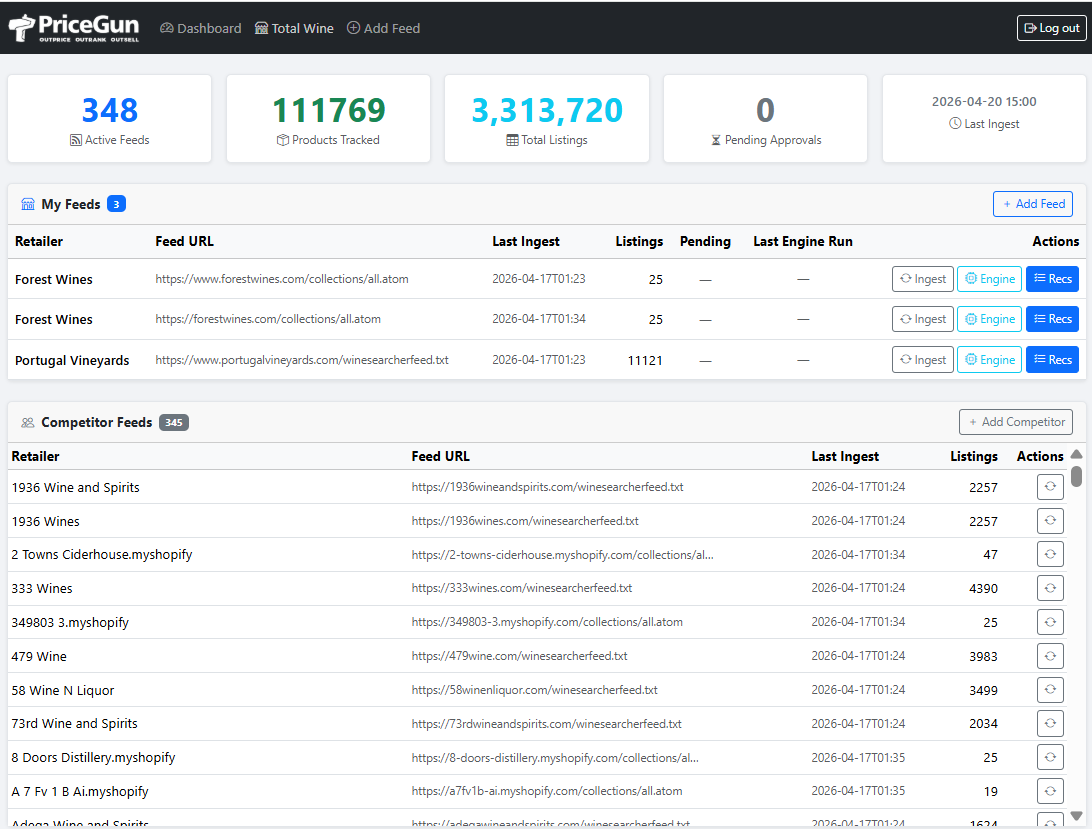1092x829 pixels.
Task: Log out of PriceGun
Action: (1051, 27)
